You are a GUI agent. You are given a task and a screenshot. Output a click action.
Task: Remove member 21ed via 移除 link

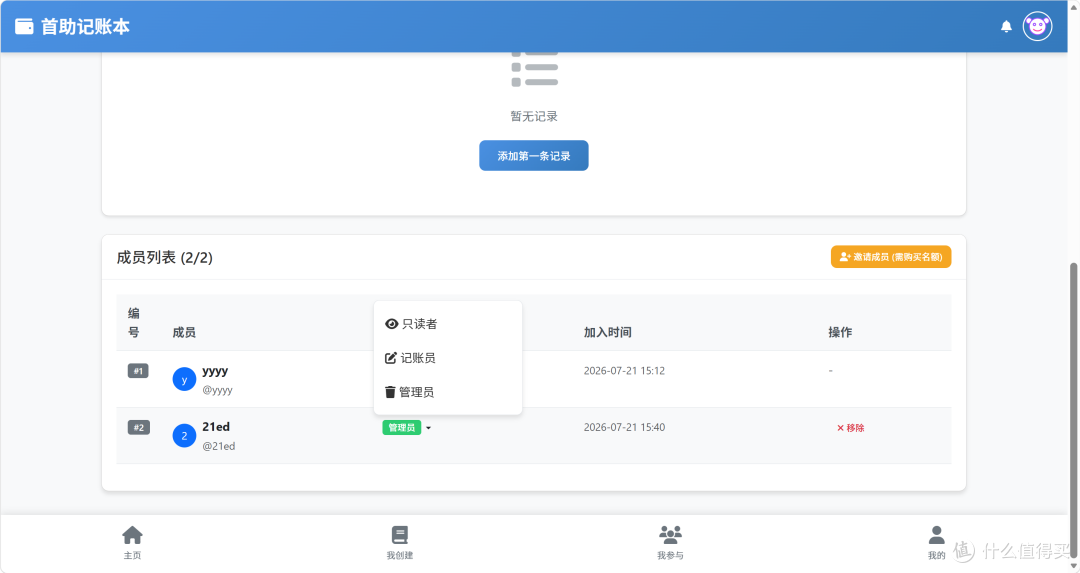(x=850, y=428)
